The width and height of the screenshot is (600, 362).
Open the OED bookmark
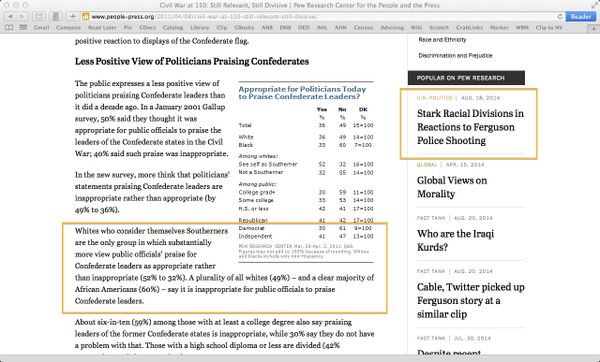(304, 28)
